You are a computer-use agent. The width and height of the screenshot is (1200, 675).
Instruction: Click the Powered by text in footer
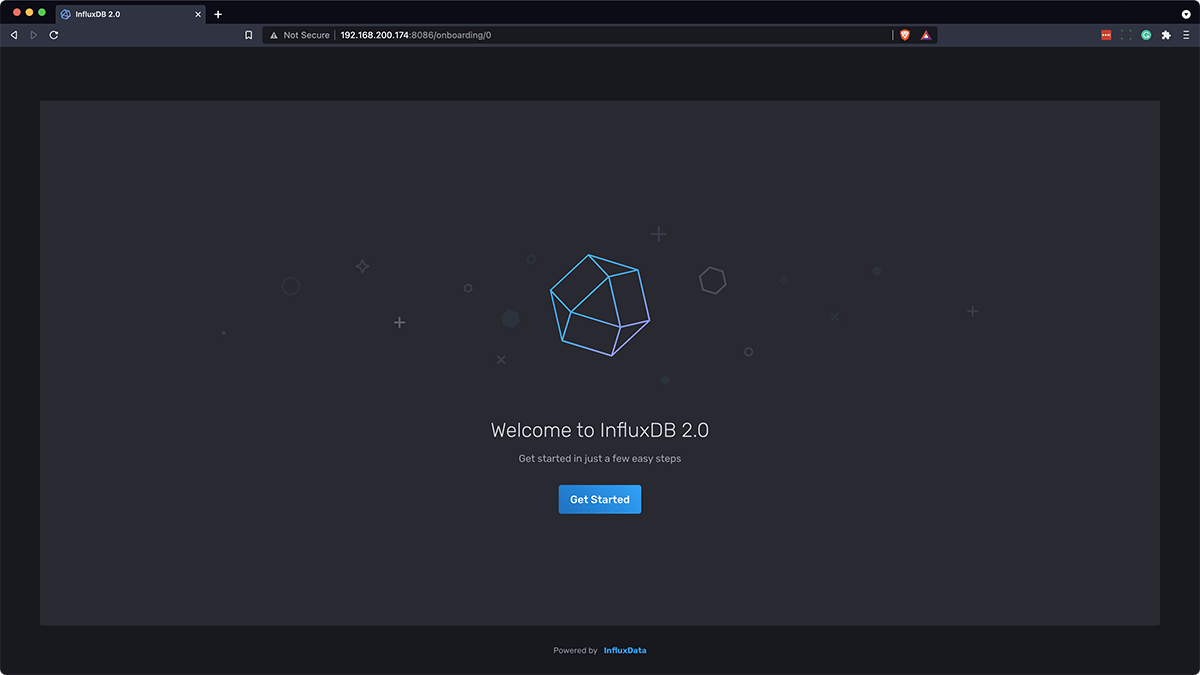(575, 651)
